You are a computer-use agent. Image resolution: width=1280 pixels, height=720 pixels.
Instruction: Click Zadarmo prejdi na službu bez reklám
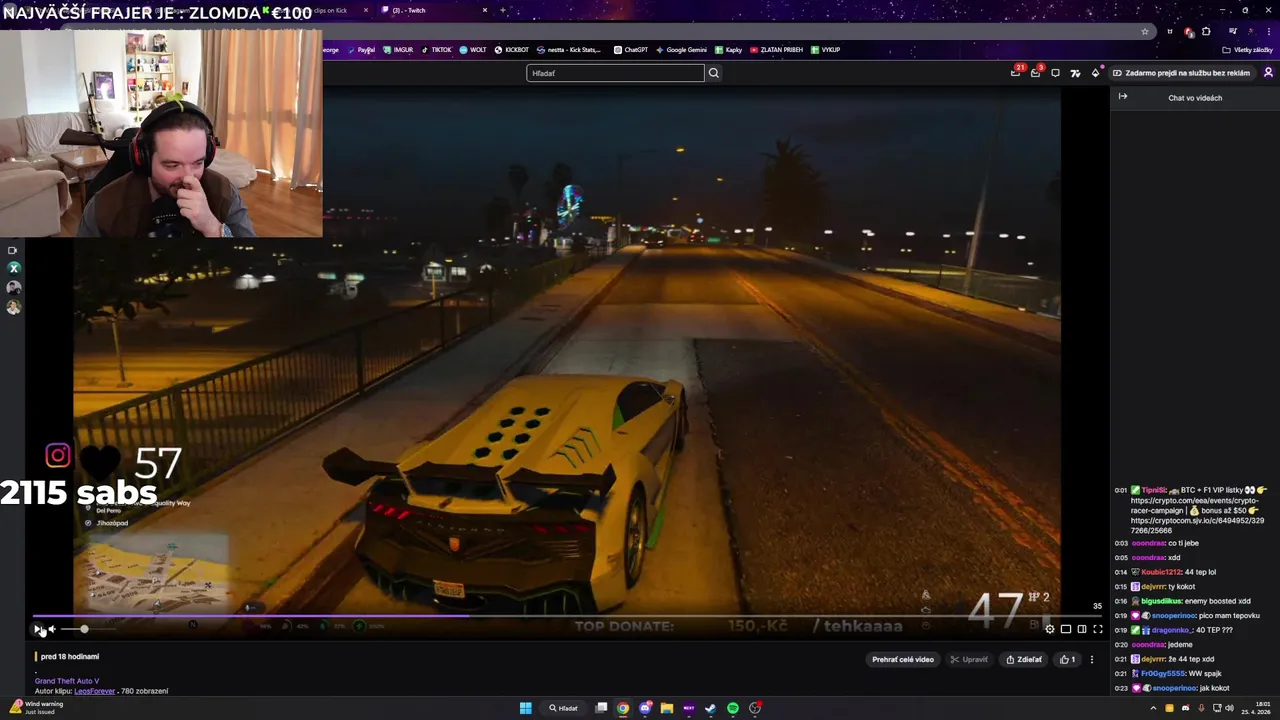click(x=1181, y=73)
